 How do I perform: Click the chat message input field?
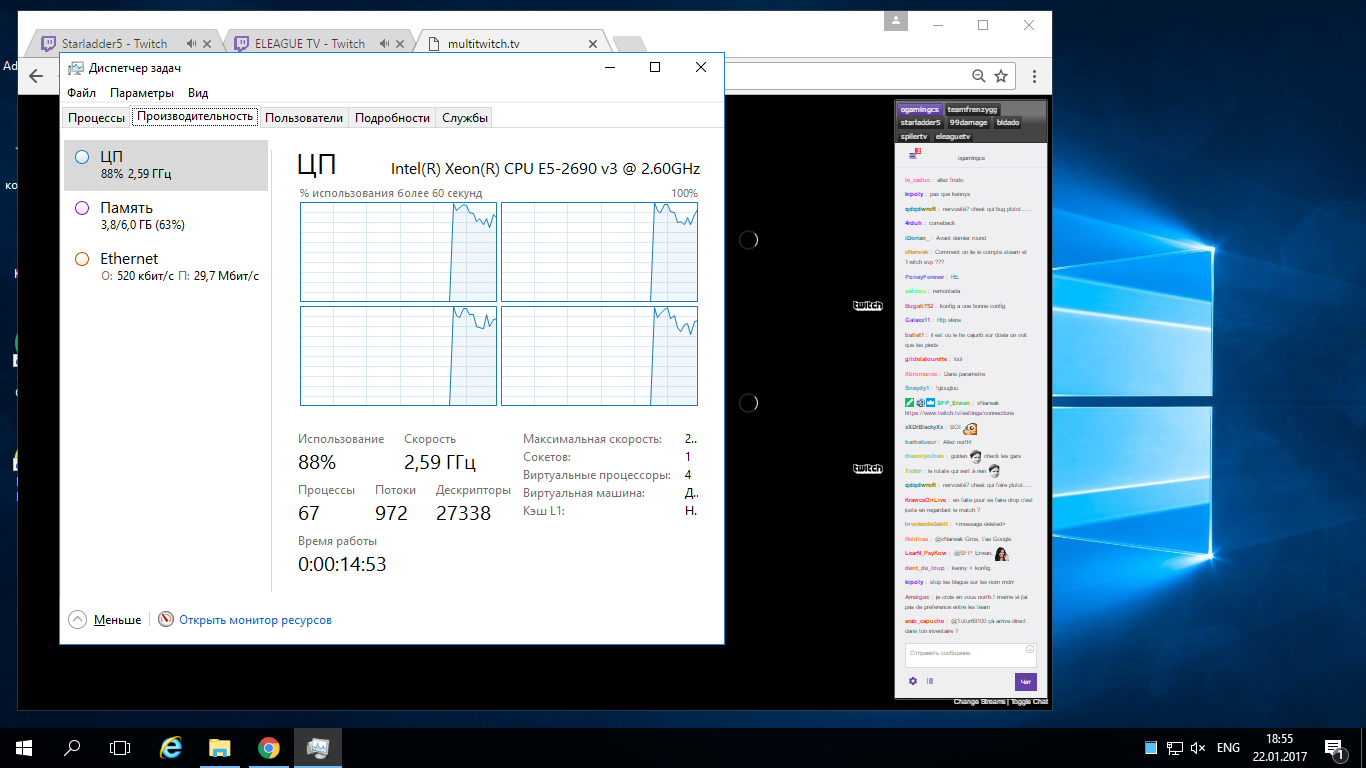coord(971,655)
